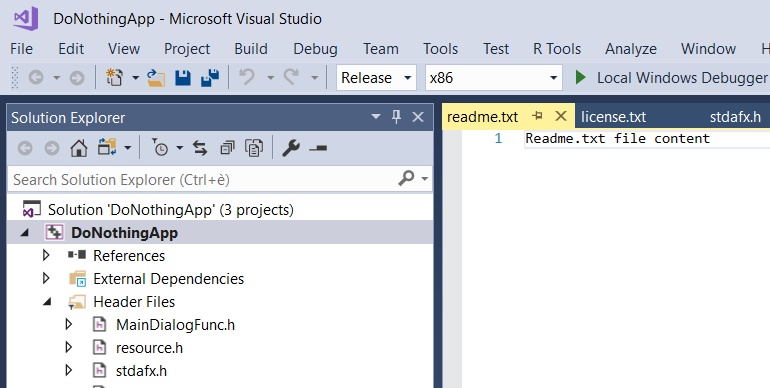Viewport: 770px width, 388px height.
Task: Open the Project menu
Action: 187,49
